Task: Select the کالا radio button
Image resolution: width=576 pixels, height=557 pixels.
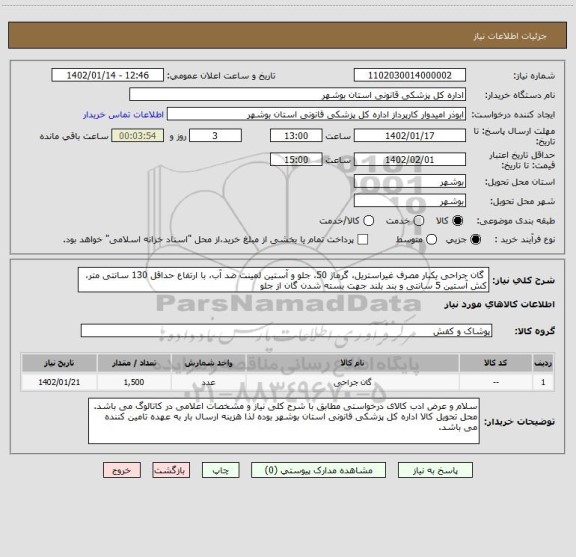Action: click(458, 221)
